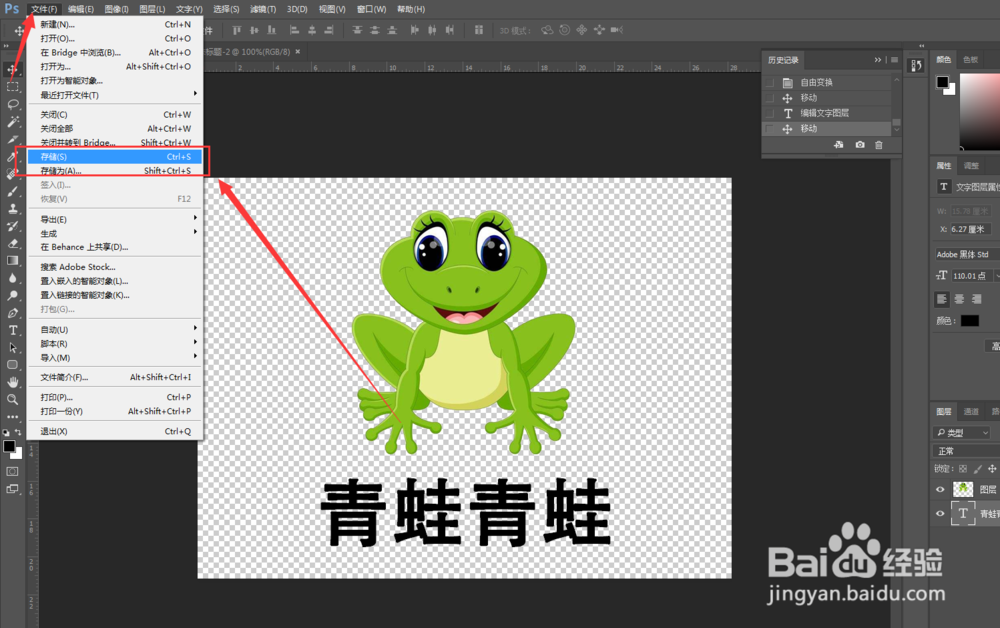The image size is (1000, 628).
Task: Click the trash icon in the History panel
Action: pos(879,144)
